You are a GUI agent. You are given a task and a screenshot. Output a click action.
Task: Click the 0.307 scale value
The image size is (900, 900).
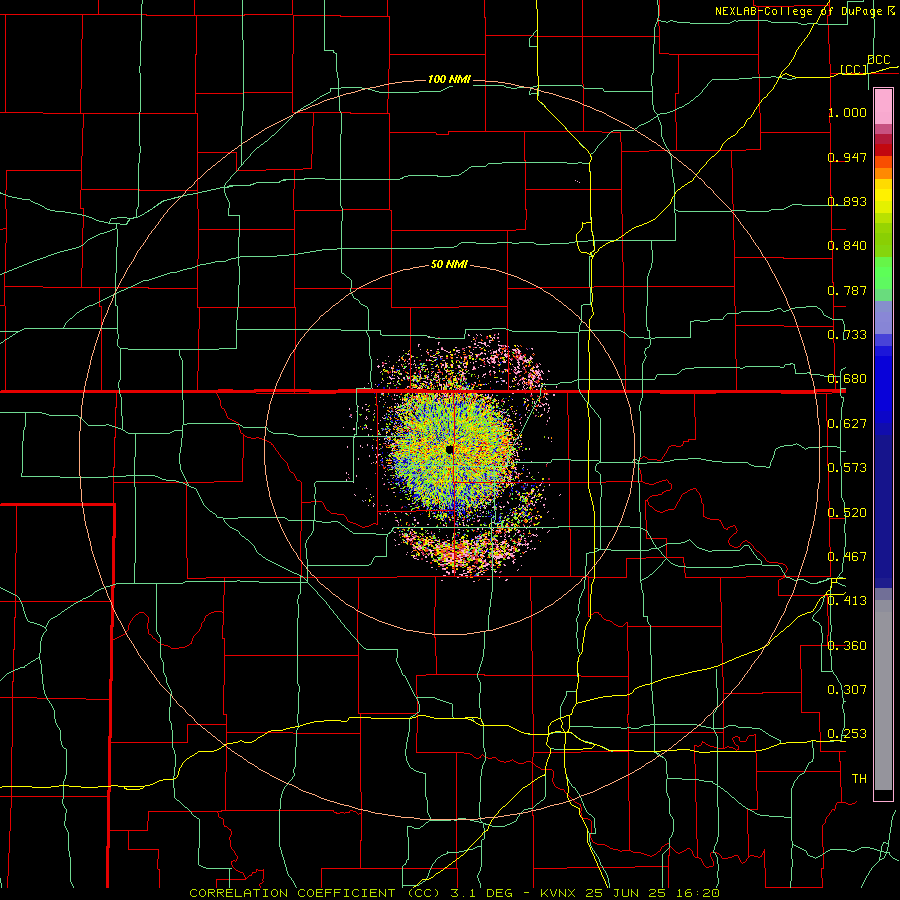[847, 689]
